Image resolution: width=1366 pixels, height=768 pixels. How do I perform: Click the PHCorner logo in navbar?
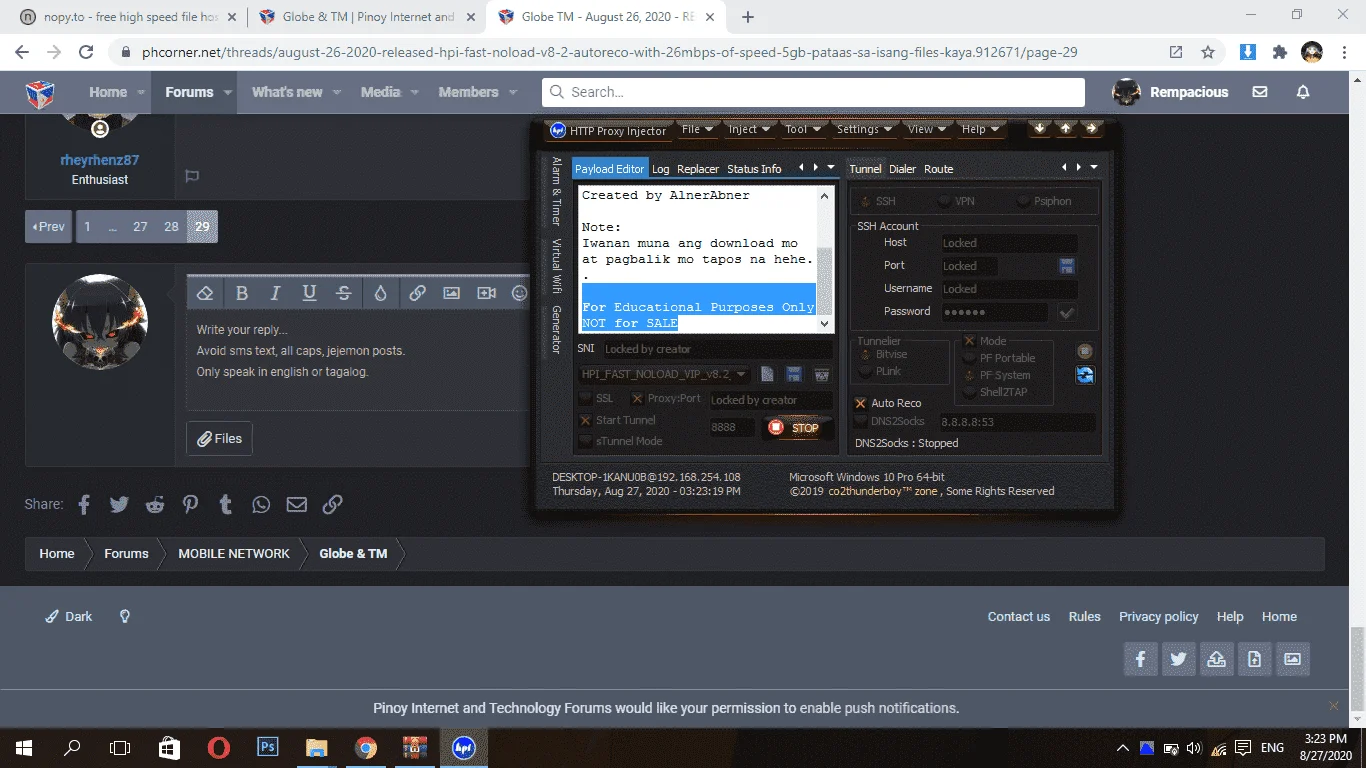point(40,92)
